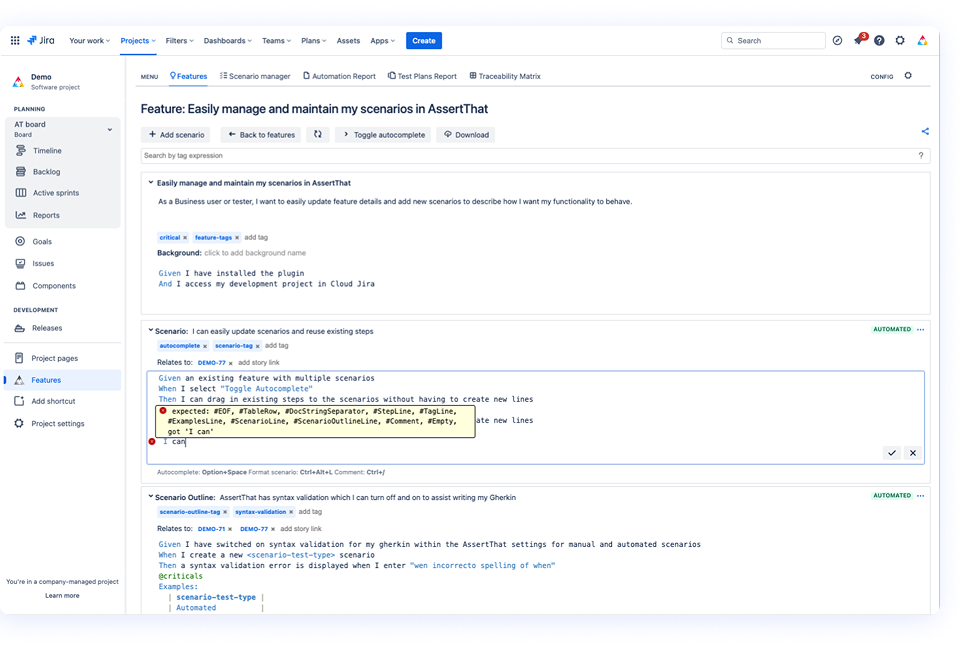Click the AssertThat logo in the top bar

921,40
